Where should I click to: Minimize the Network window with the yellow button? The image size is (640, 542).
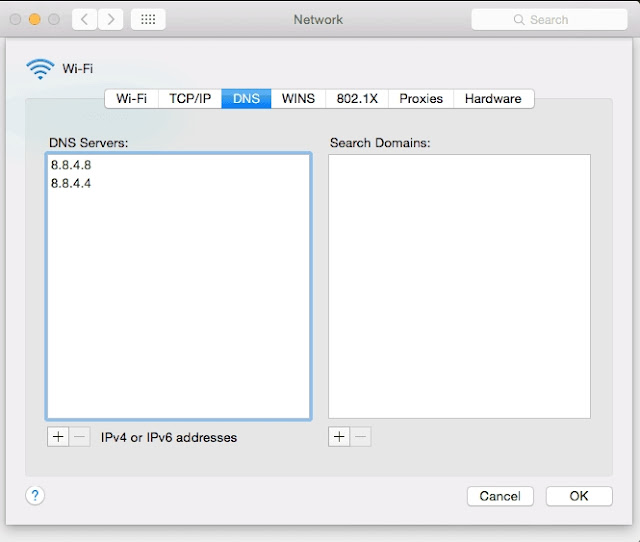pos(35,19)
